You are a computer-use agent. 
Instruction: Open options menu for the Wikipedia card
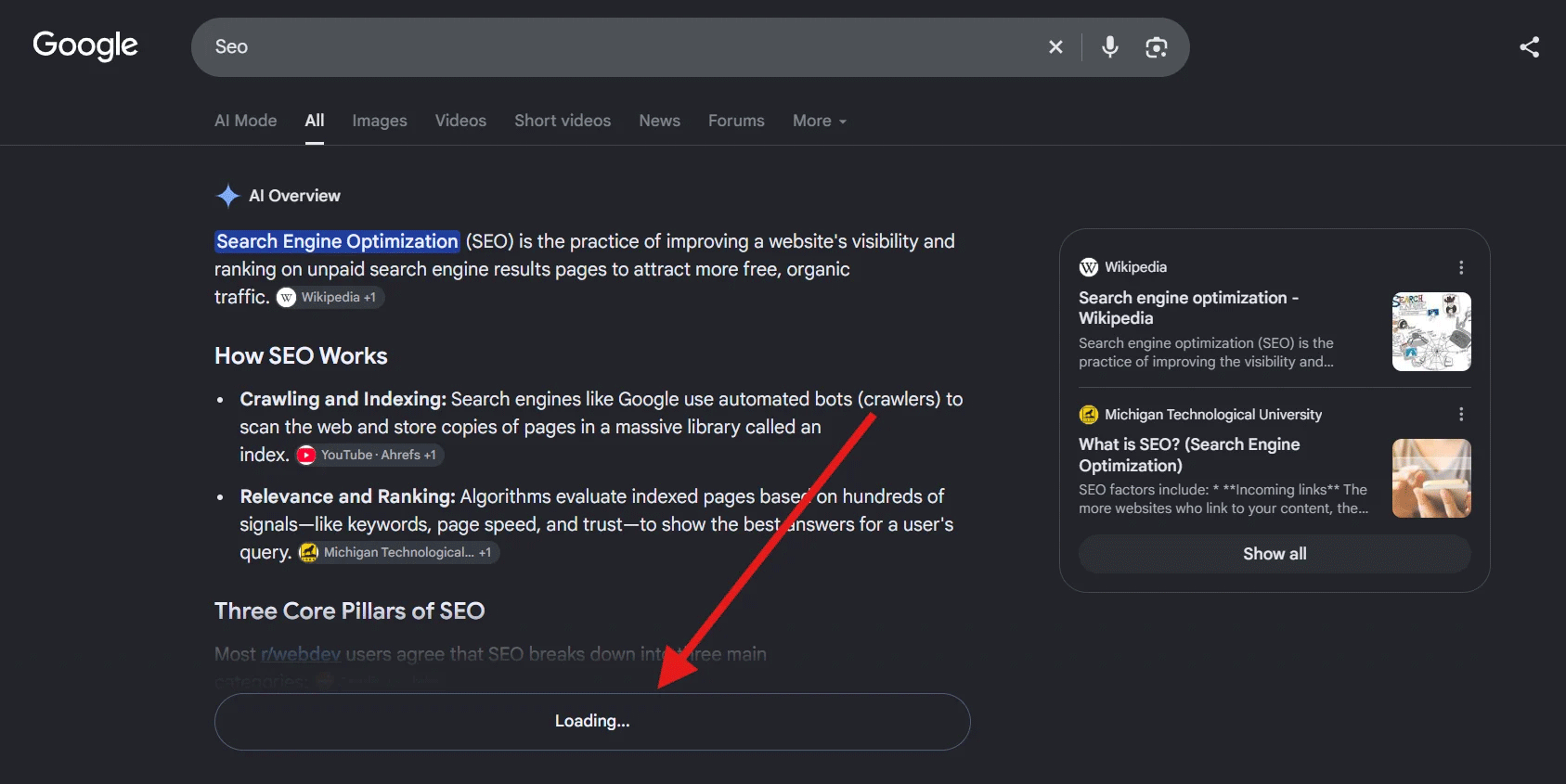(x=1461, y=267)
